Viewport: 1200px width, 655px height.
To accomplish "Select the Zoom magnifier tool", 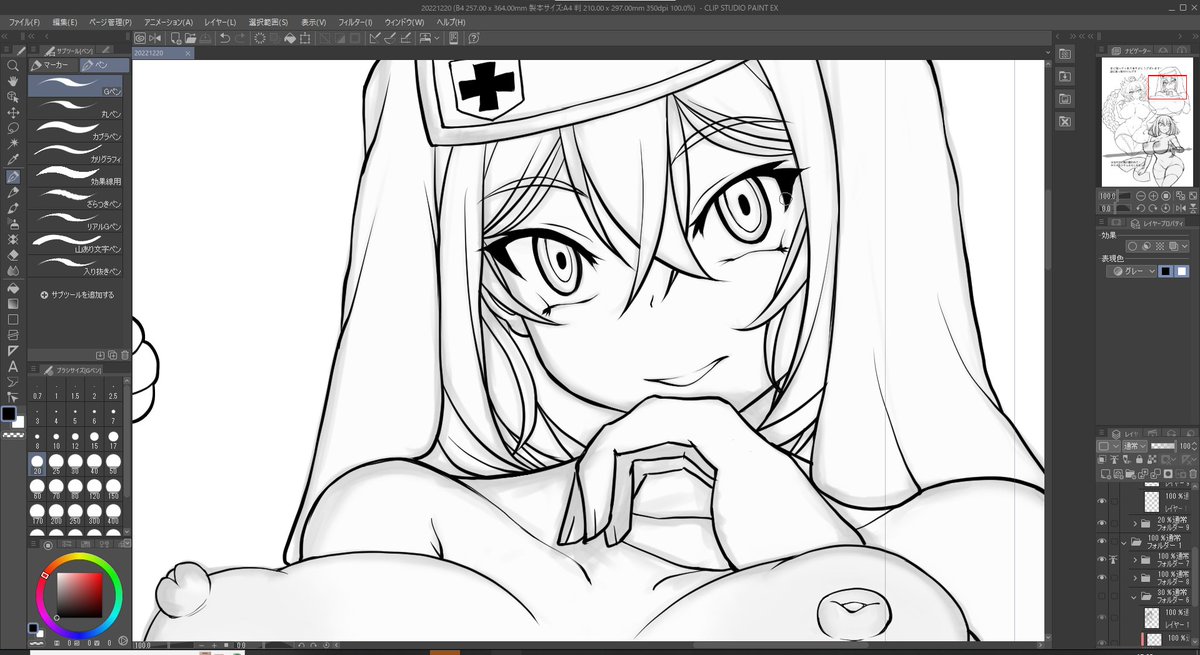I will click(x=13, y=66).
